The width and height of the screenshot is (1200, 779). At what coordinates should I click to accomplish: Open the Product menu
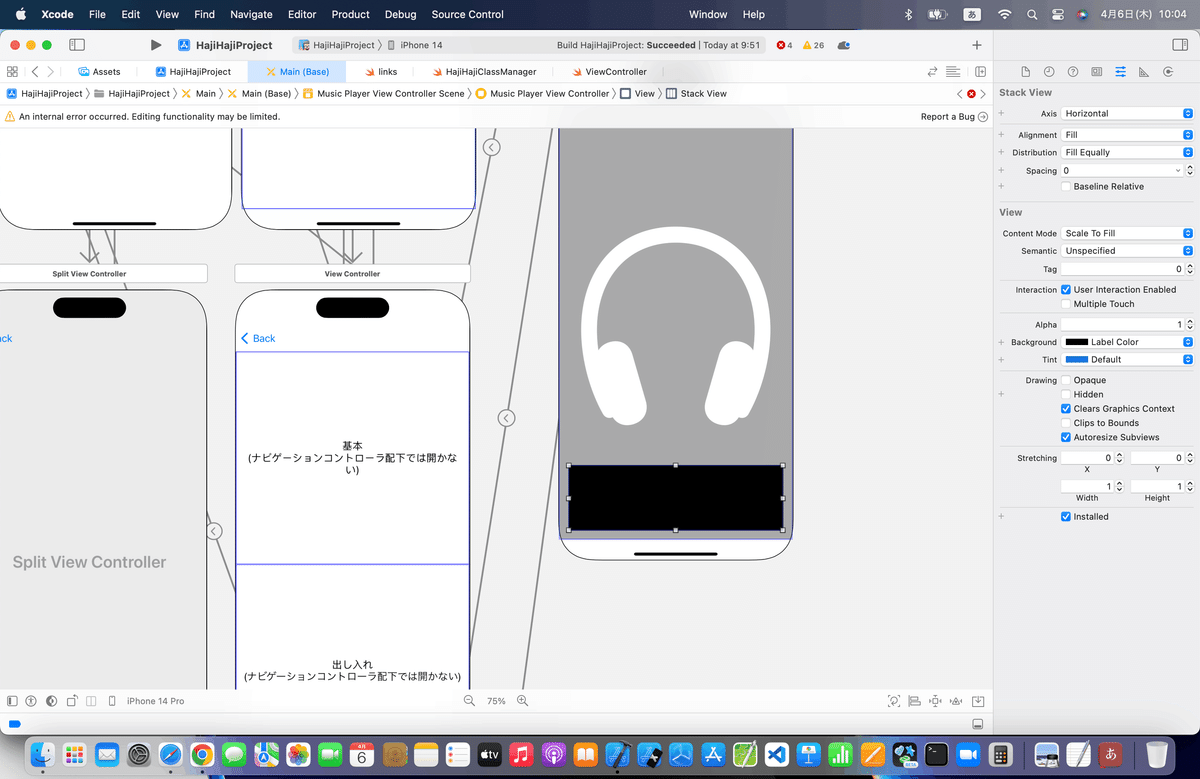350,14
